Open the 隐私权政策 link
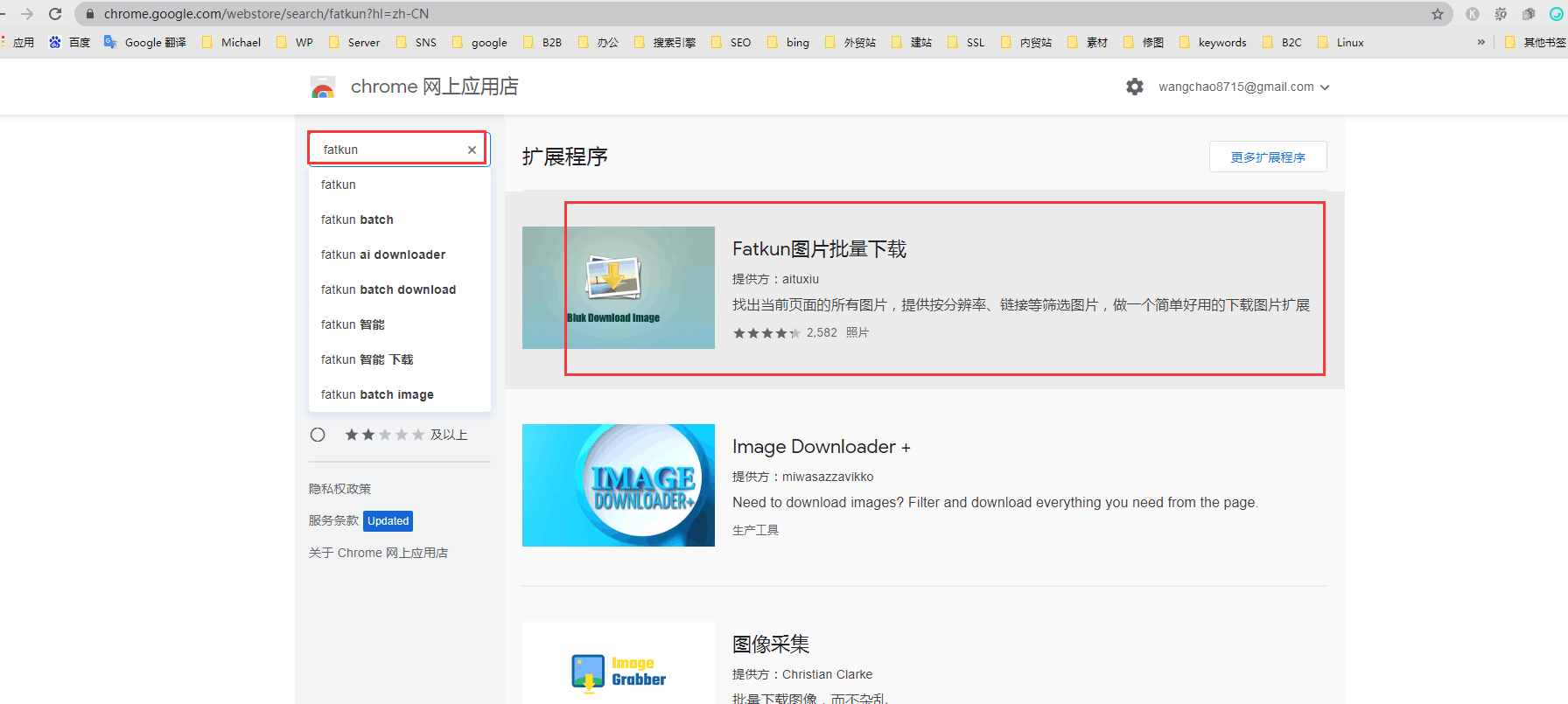 [340, 489]
